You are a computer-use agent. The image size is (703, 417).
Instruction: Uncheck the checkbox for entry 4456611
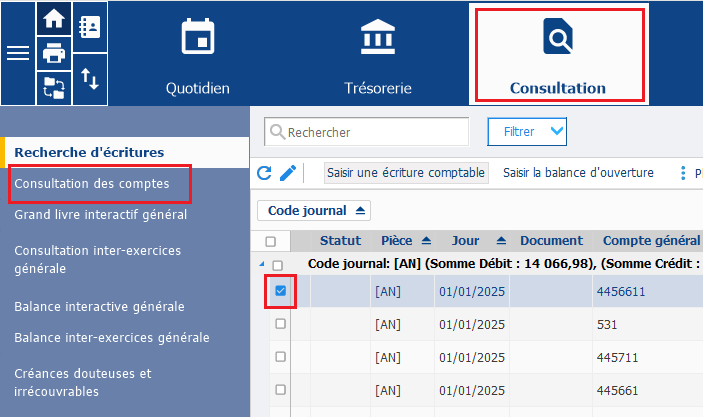coord(280,291)
